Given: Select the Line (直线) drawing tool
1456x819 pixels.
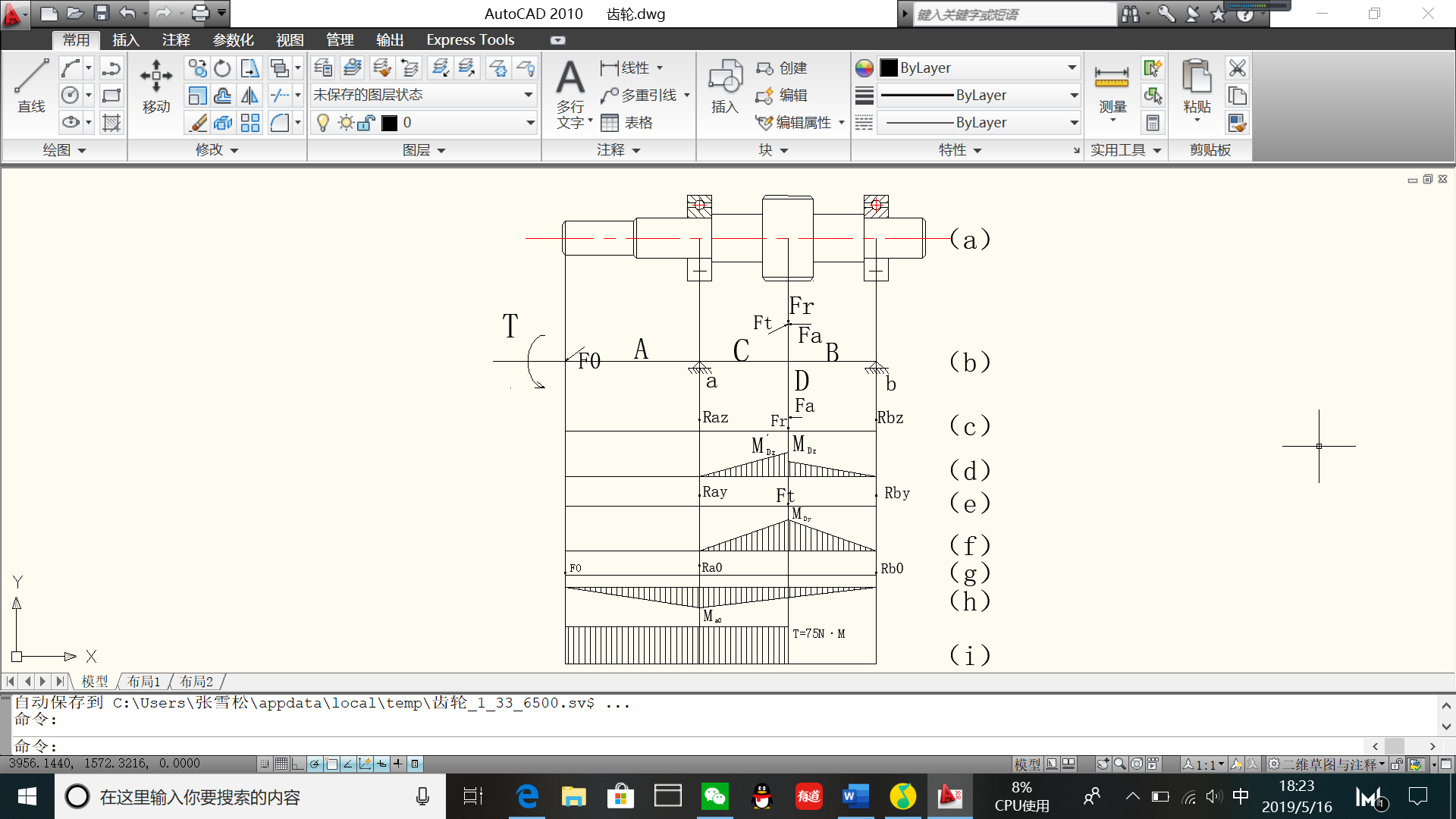Looking at the screenshot, I should [x=31, y=85].
